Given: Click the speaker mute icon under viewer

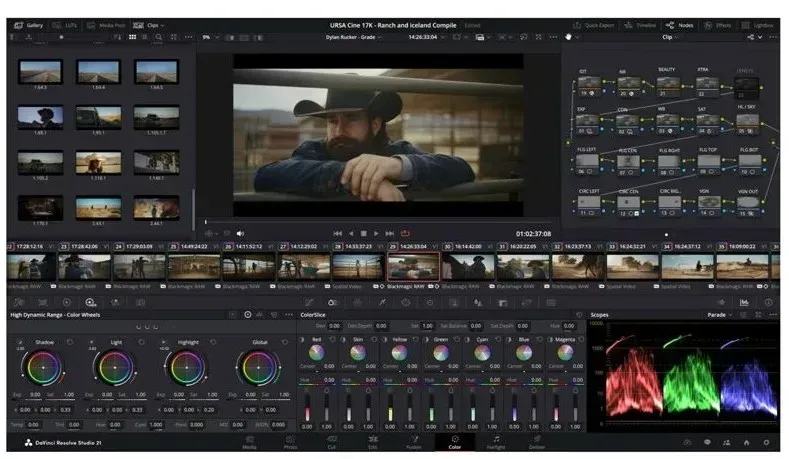Looking at the screenshot, I should (x=241, y=234).
